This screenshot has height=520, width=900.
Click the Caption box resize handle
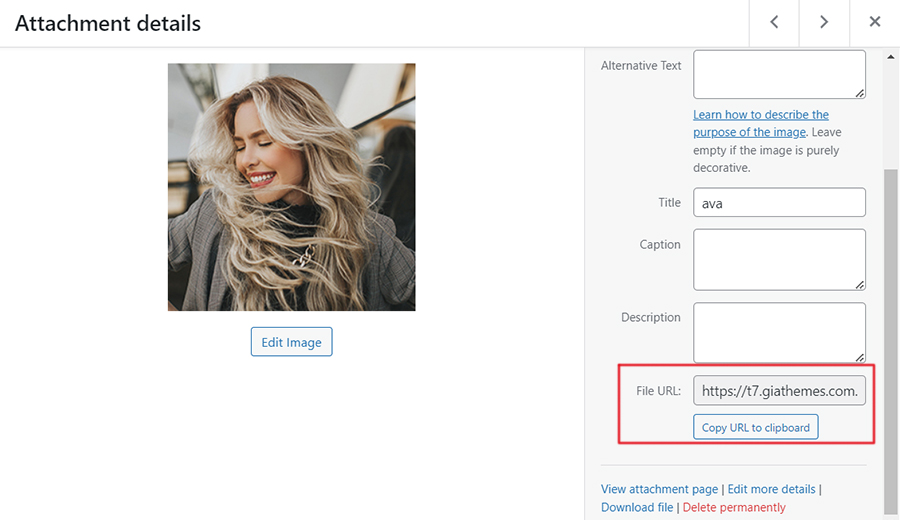(859, 283)
